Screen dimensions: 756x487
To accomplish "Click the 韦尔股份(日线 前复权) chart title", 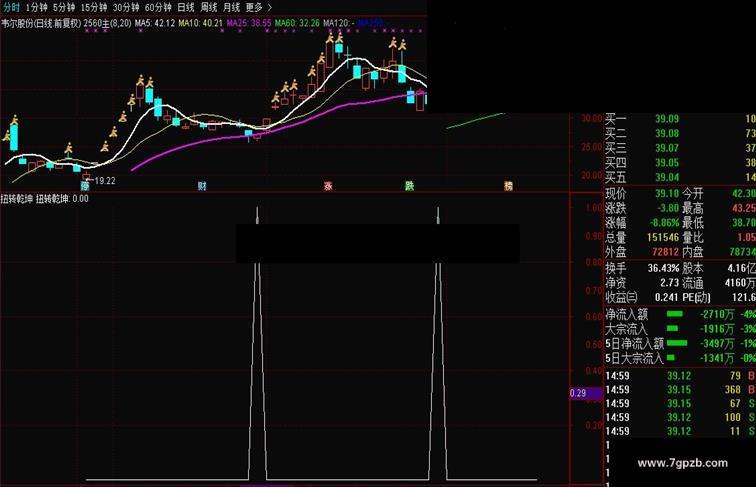I will [x=41, y=23].
